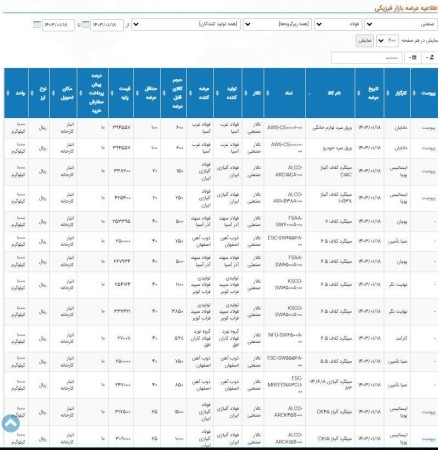Click the table search input field
The height and width of the screenshot is (450, 438).
367,58
